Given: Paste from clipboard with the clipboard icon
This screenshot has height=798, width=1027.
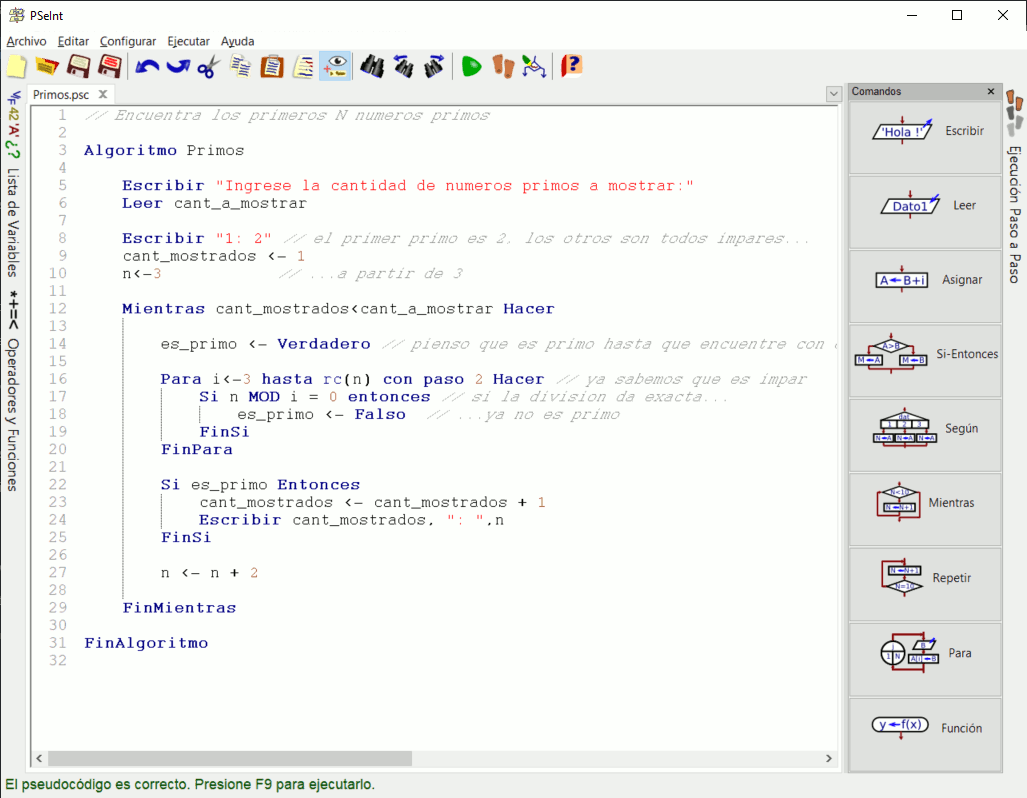Looking at the screenshot, I should (272, 66).
